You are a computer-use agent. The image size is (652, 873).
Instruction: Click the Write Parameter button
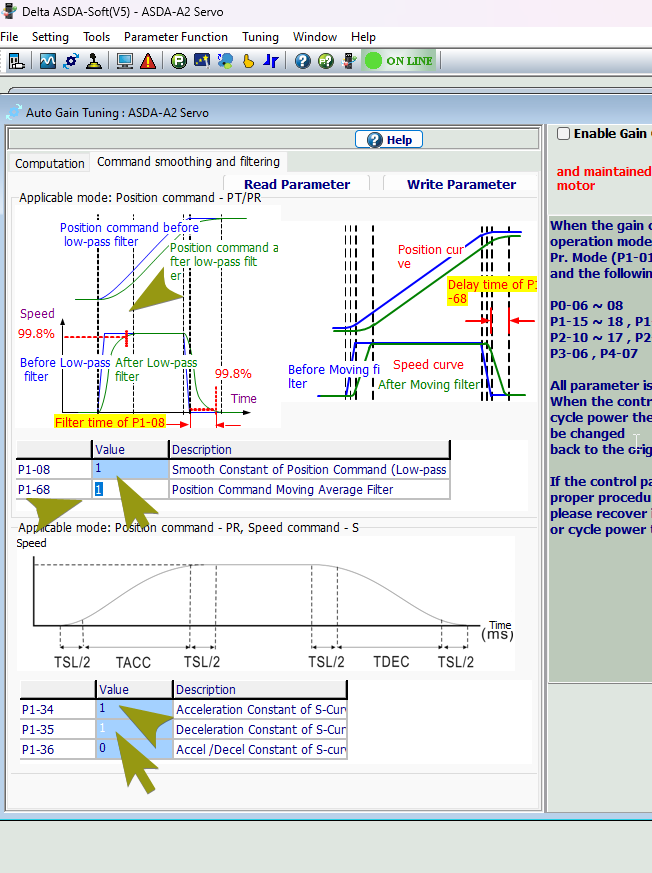[x=461, y=184]
